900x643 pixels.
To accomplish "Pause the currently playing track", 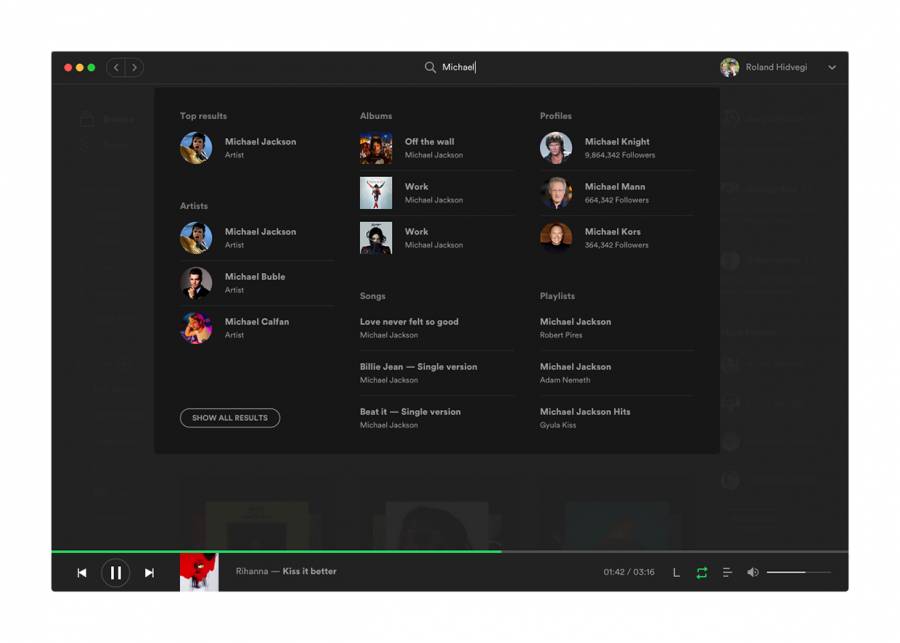I will tap(115, 573).
